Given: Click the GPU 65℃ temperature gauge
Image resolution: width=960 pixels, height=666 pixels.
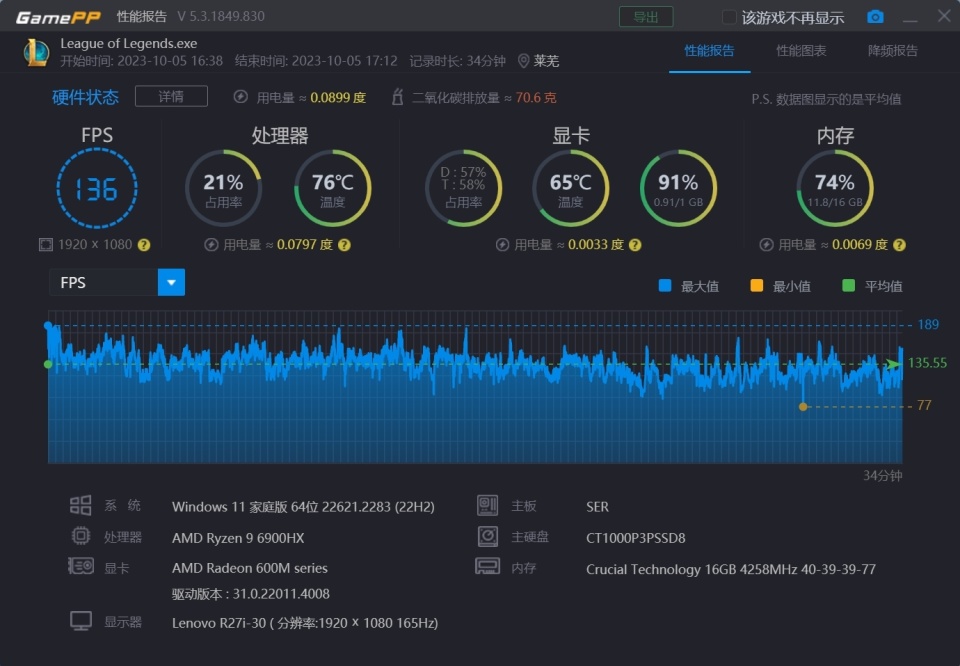Looking at the screenshot, I should [571, 188].
